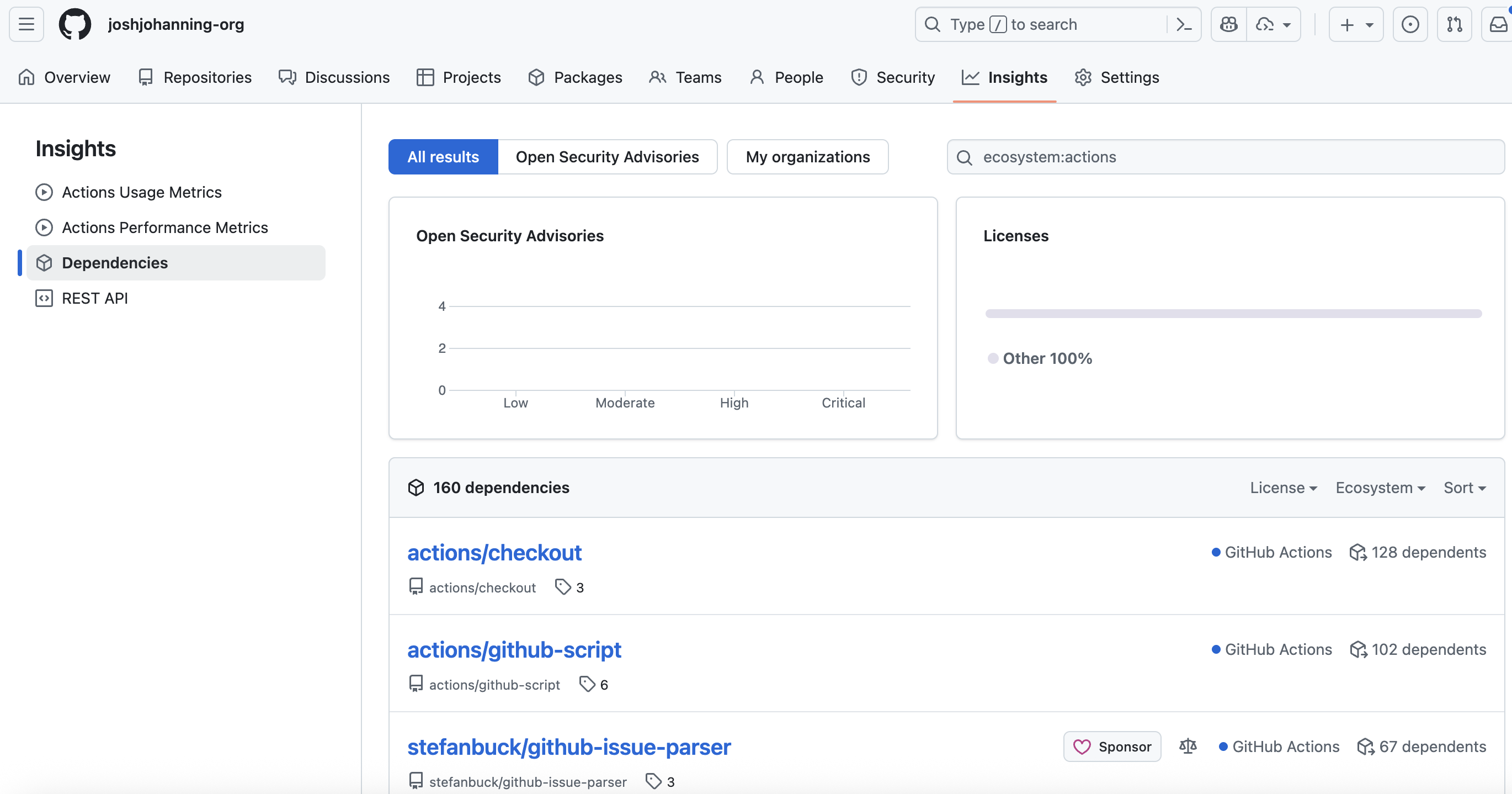
Task: Click the package icon beside 160 dependencies
Action: pyautogui.click(x=416, y=488)
